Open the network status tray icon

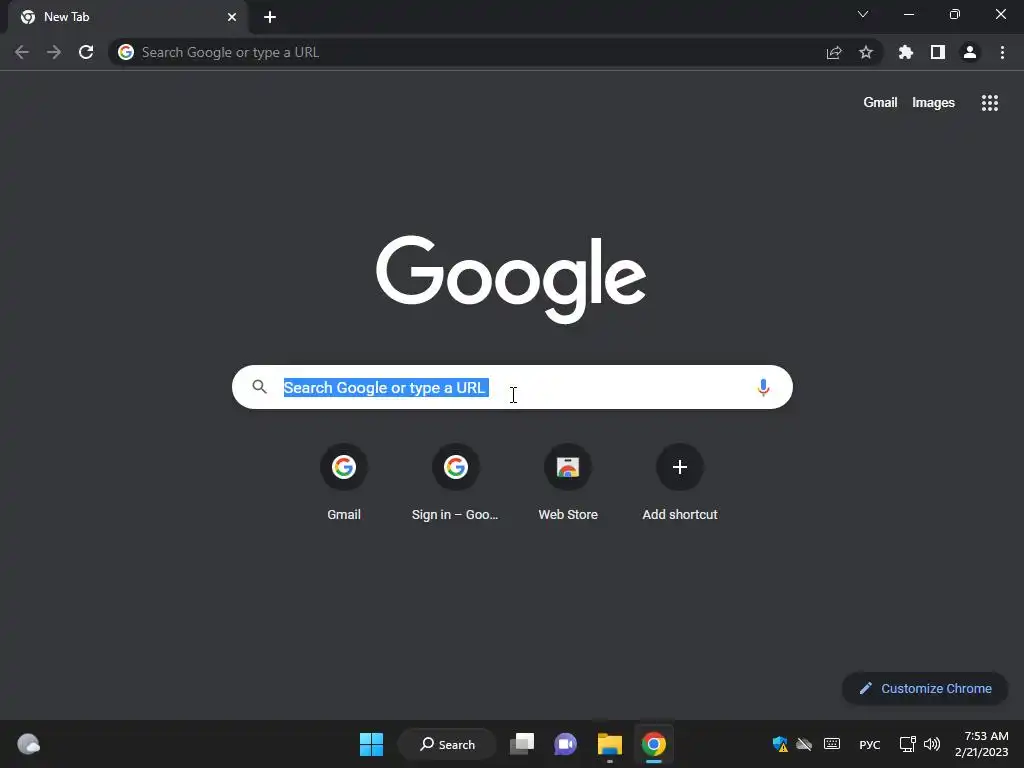(x=908, y=744)
